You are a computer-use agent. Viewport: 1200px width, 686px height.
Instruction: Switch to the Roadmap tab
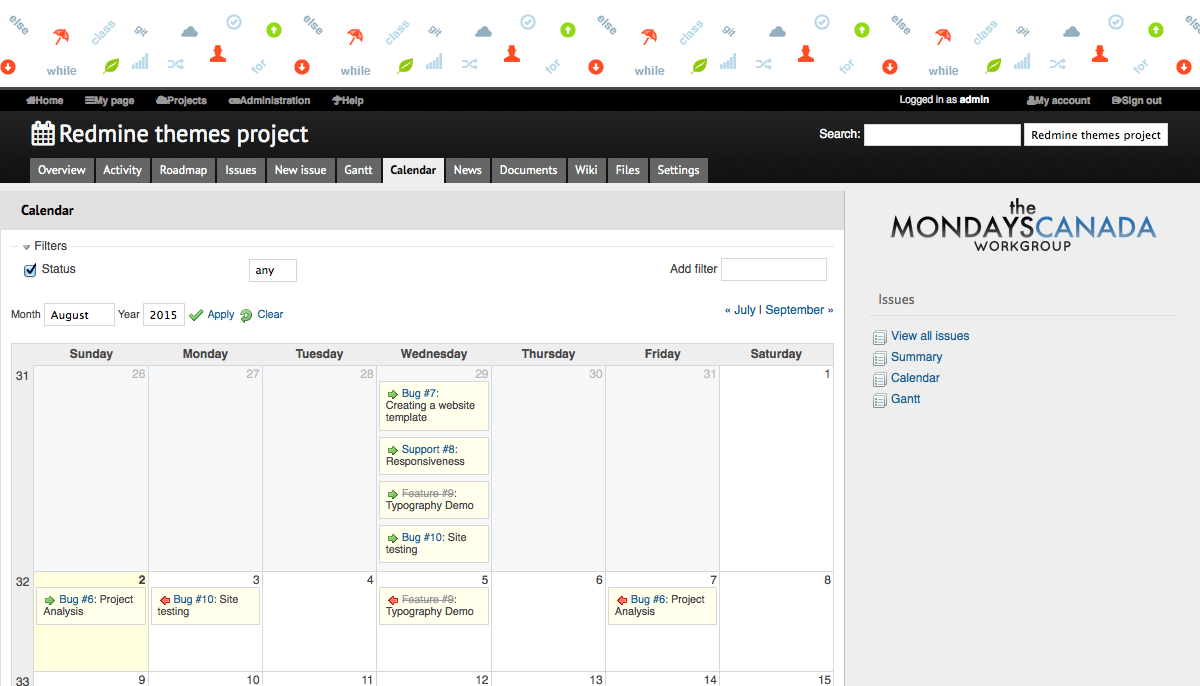(x=183, y=170)
